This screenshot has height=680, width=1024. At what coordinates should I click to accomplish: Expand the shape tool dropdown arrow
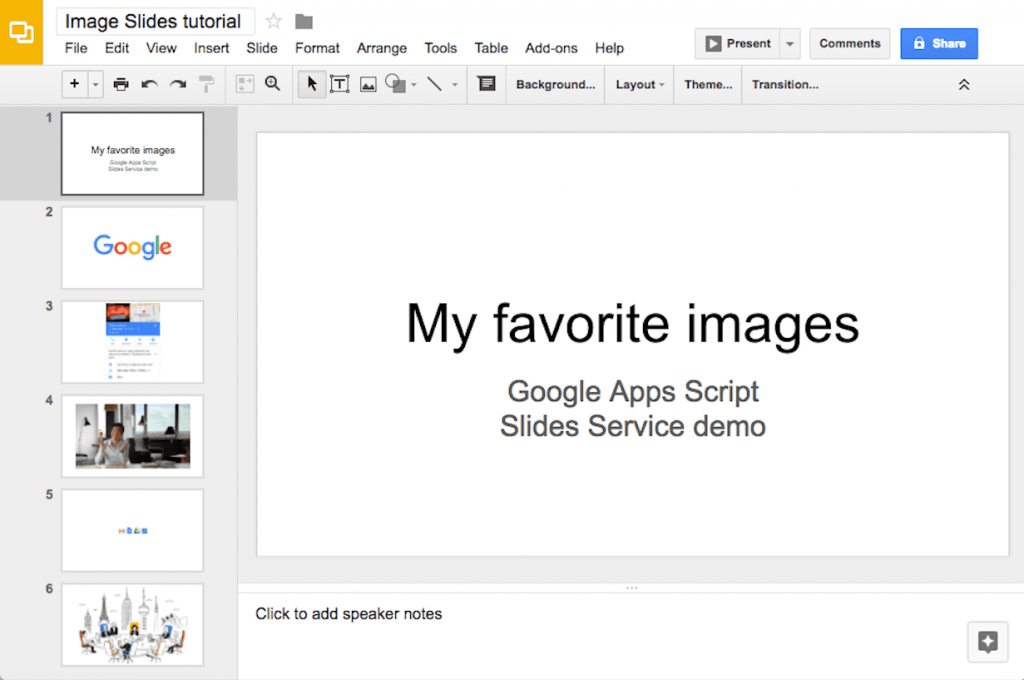coord(414,84)
